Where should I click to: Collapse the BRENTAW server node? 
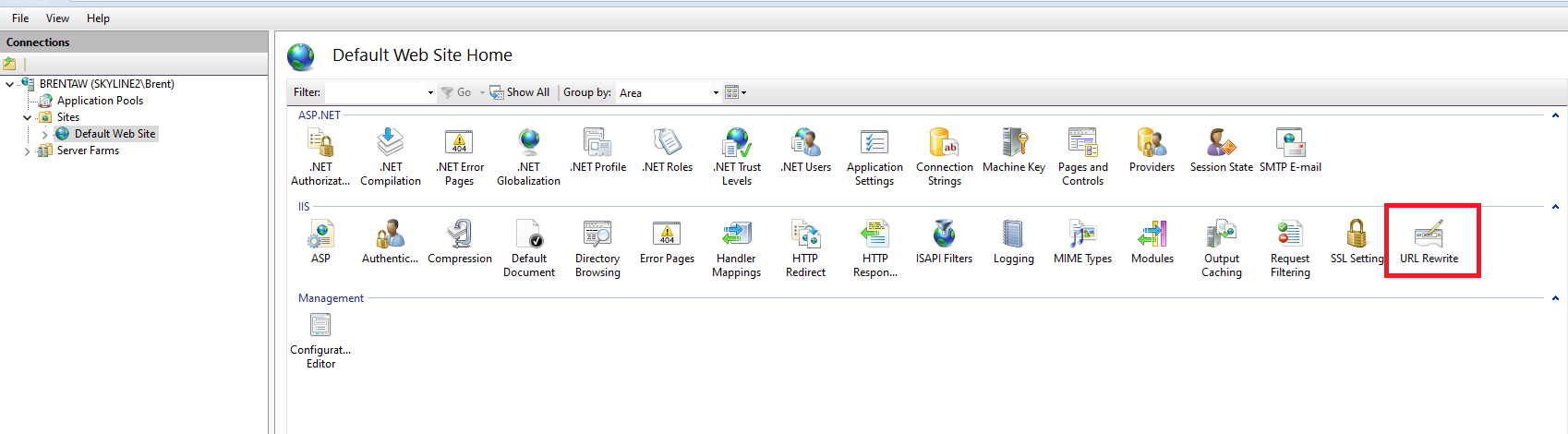[10, 84]
